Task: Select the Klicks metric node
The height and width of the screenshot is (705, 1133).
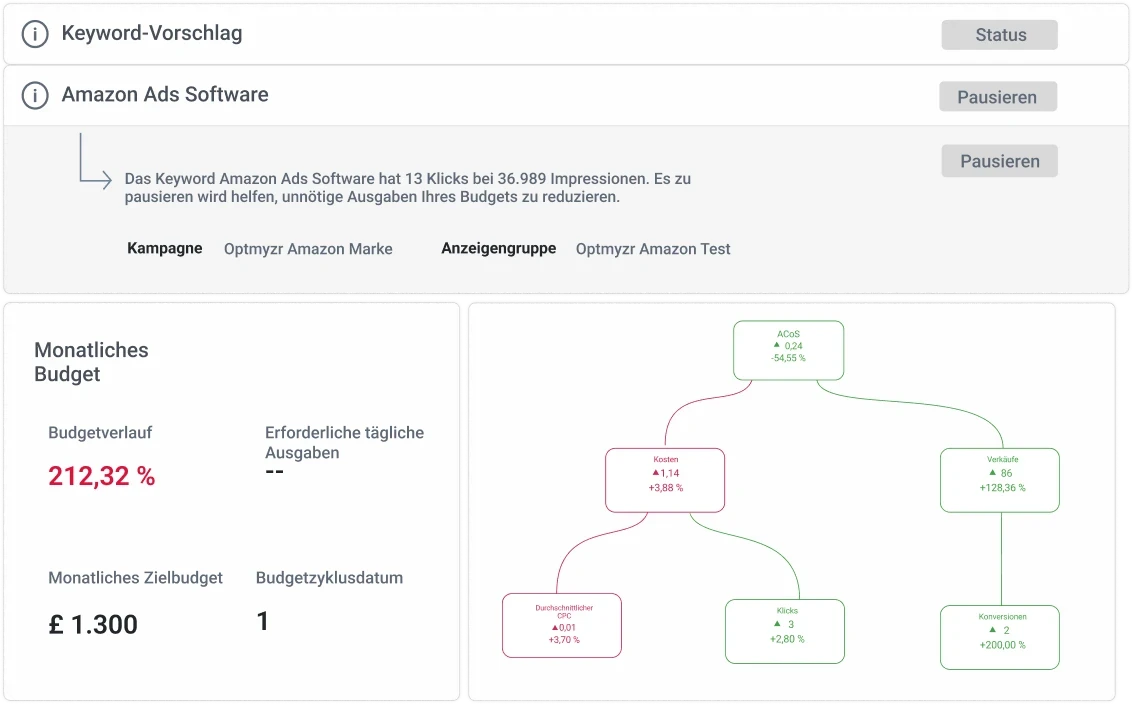Action: coord(784,631)
